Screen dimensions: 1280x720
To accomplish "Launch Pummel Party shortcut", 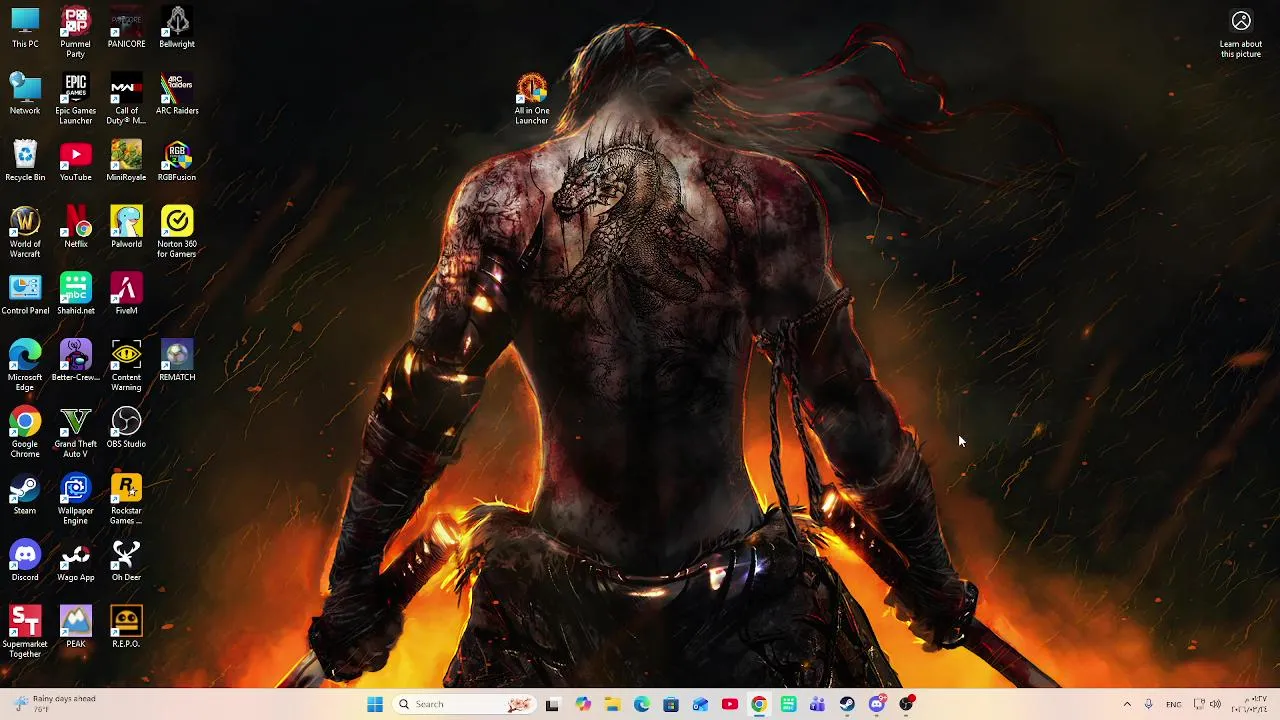I will point(76,33).
